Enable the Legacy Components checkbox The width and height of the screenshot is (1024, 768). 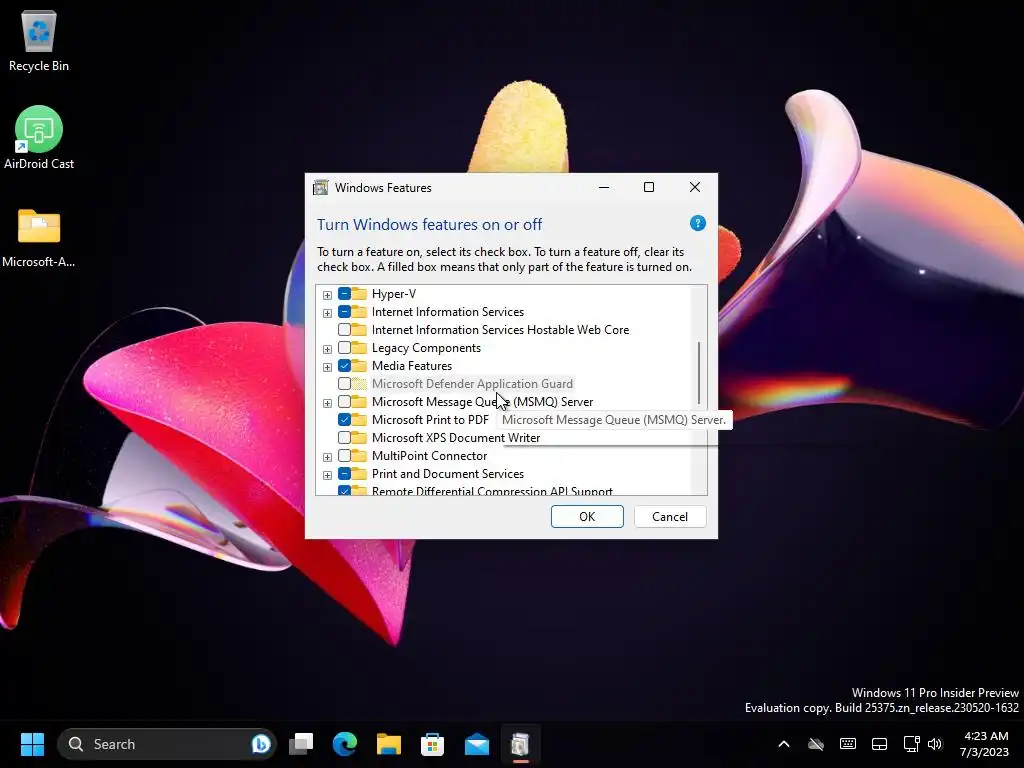point(344,347)
